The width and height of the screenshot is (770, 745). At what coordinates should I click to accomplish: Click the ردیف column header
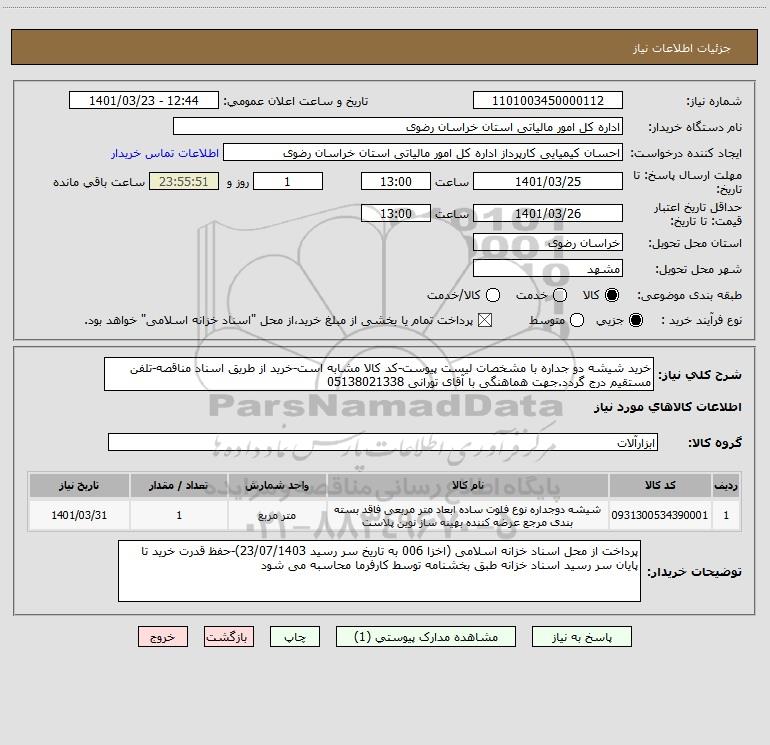coord(726,486)
